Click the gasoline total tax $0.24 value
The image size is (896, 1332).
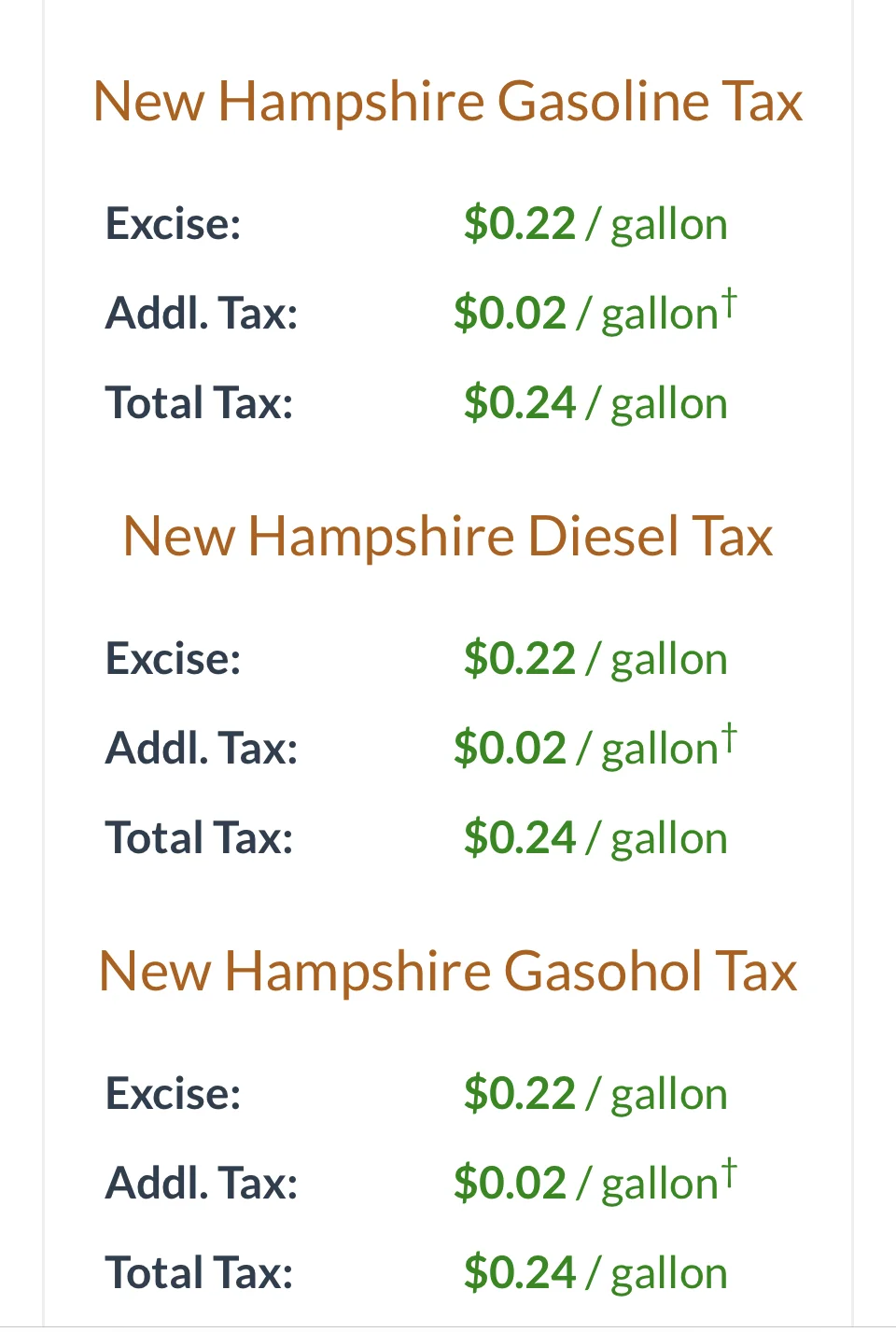[520, 403]
